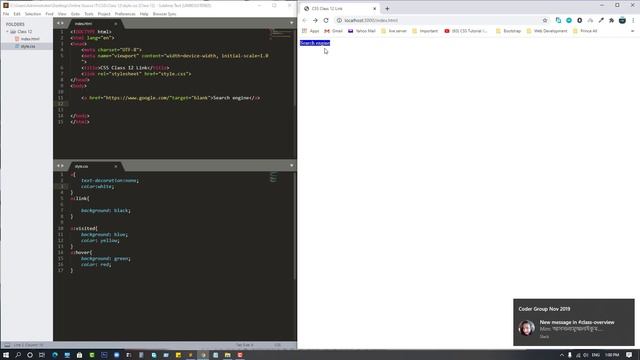Show more bookmarks chevron

point(633,31)
